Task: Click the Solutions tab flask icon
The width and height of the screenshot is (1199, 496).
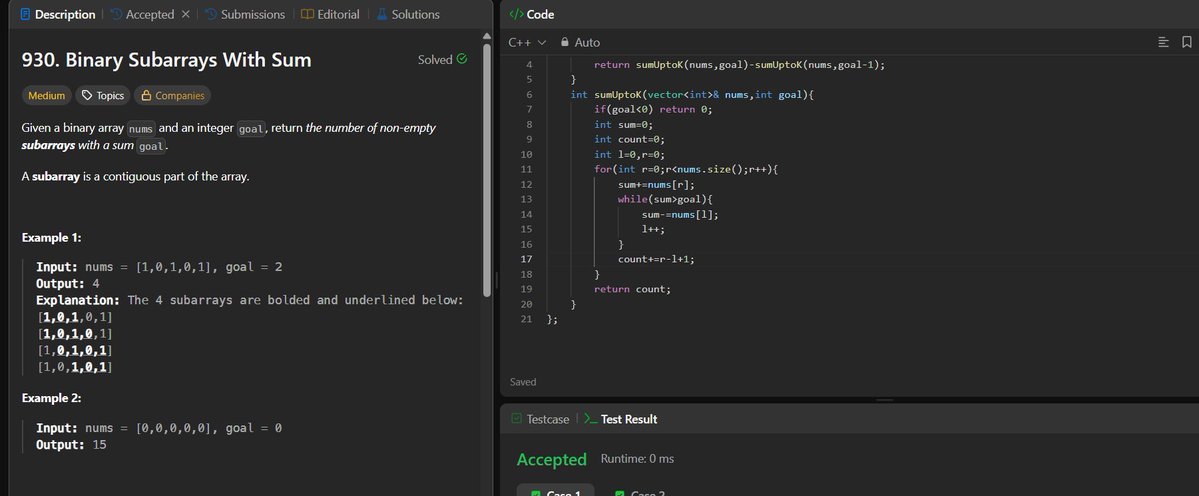Action: coord(382,15)
